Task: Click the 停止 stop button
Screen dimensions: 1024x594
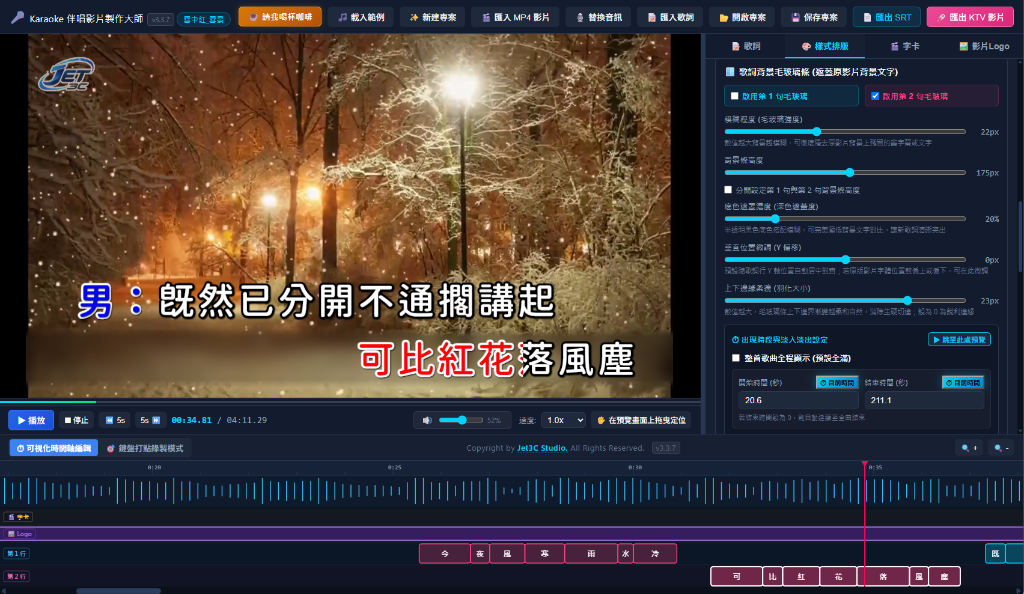Action: (76, 420)
